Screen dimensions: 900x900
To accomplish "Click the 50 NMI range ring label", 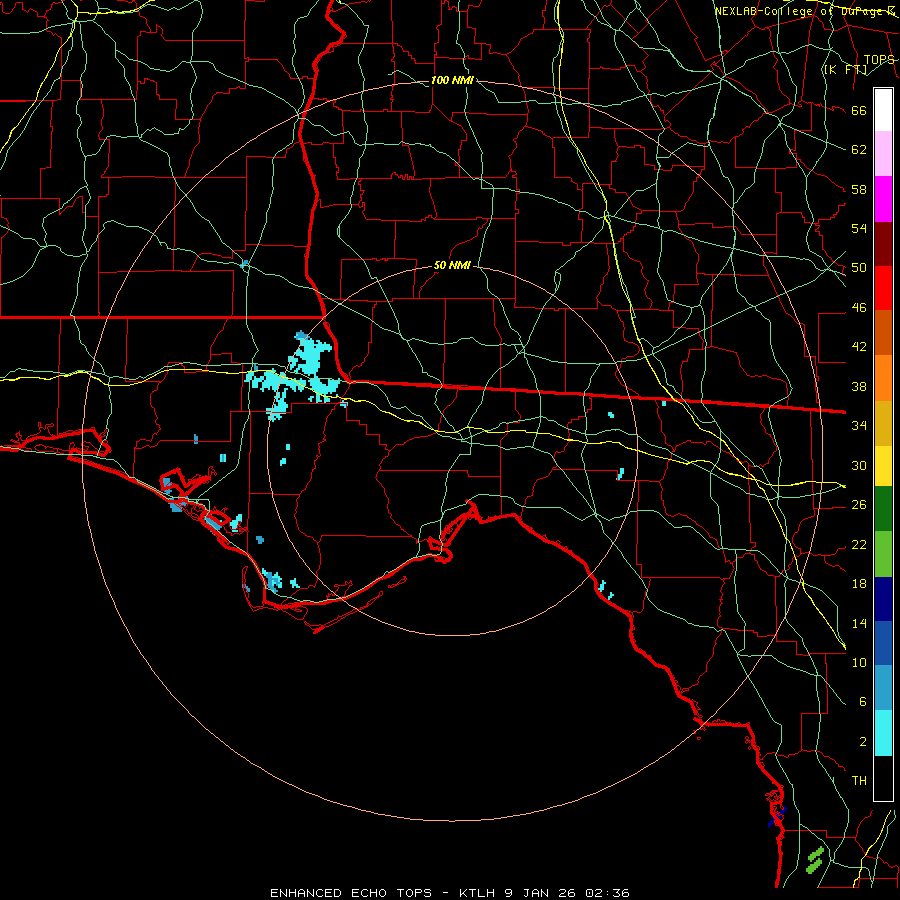I will click(x=452, y=265).
